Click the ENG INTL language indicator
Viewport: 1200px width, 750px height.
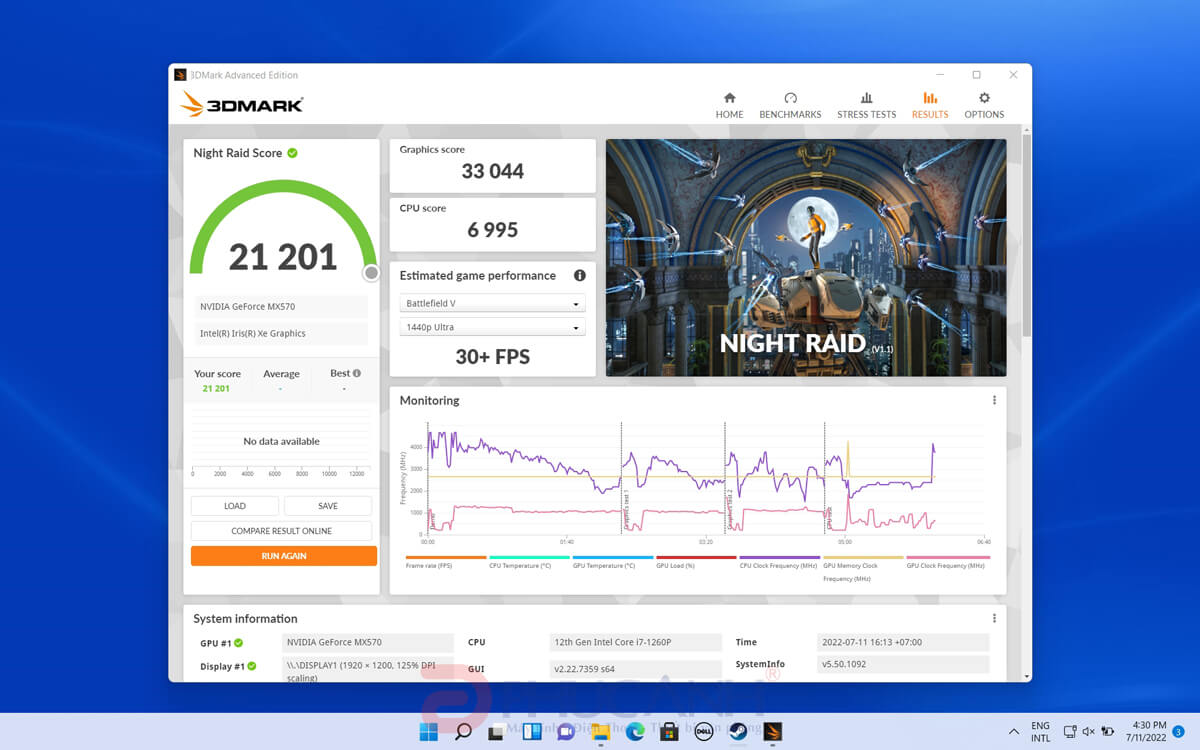pyautogui.click(x=1041, y=732)
